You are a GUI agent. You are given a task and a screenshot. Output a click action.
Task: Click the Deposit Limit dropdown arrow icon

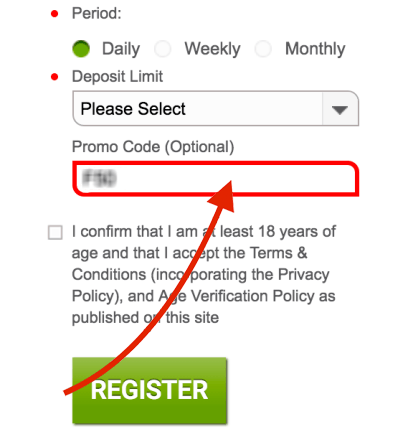coord(340,110)
